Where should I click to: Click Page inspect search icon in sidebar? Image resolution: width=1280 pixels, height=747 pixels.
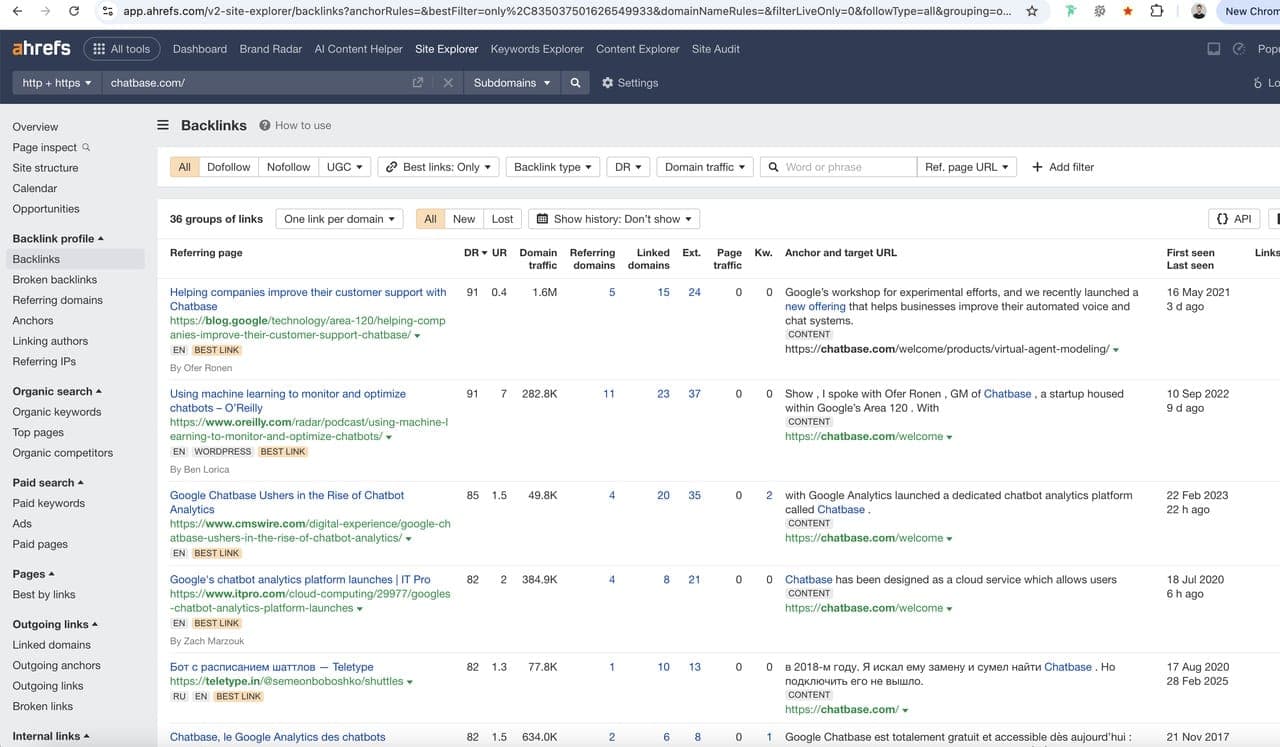pyautogui.click(x=86, y=147)
